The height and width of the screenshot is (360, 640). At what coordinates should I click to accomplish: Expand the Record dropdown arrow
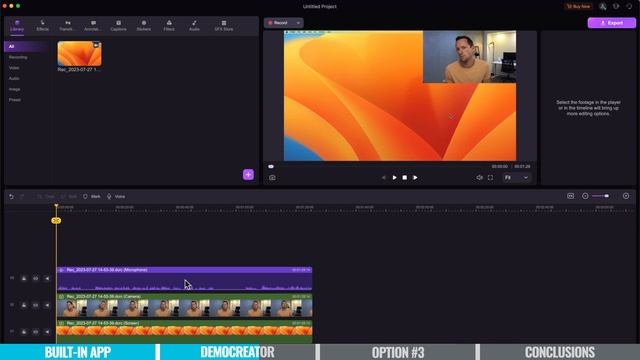coord(298,23)
